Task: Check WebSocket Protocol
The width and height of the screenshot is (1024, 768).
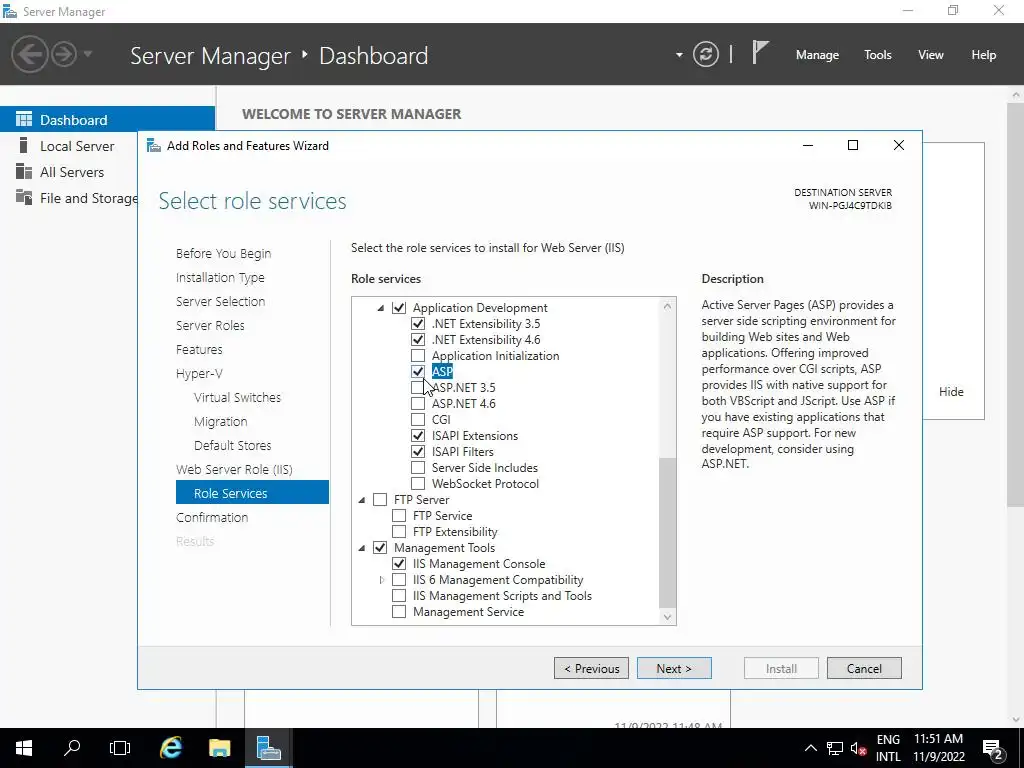Action: [x=418, y=483]
